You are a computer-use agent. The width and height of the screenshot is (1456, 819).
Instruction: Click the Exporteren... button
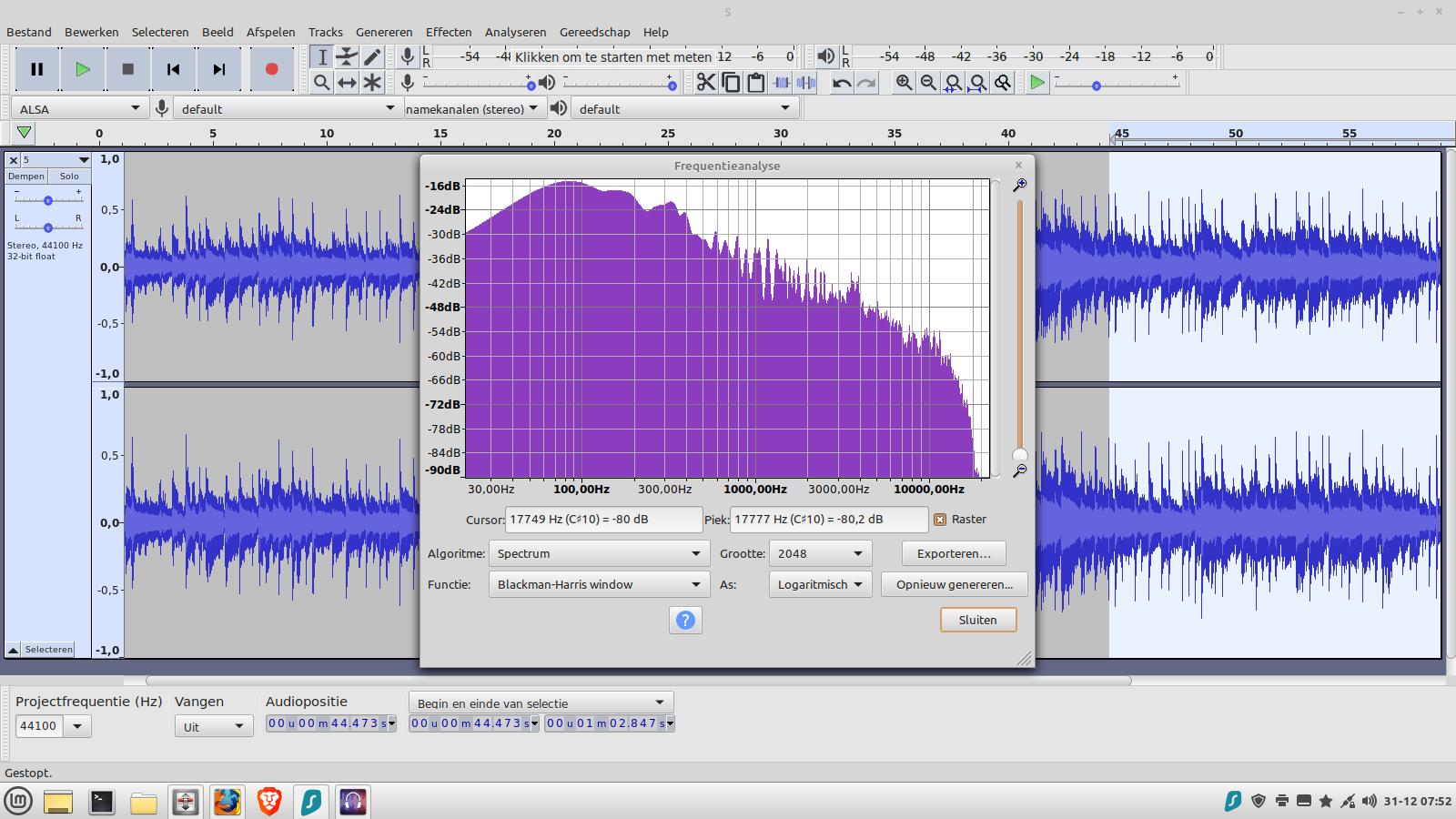[x=954, y=553]
